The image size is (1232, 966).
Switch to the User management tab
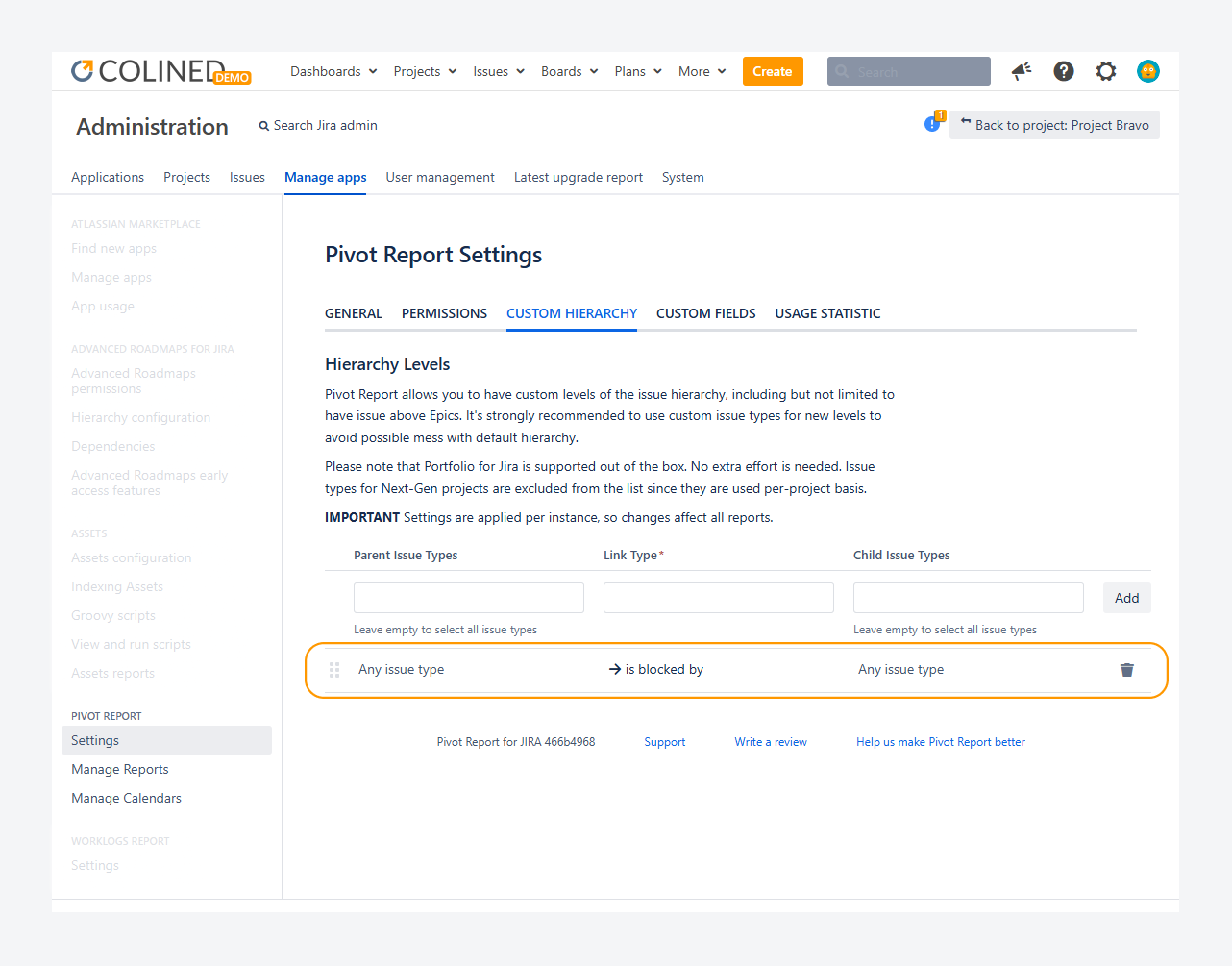[x=440, y=178]
